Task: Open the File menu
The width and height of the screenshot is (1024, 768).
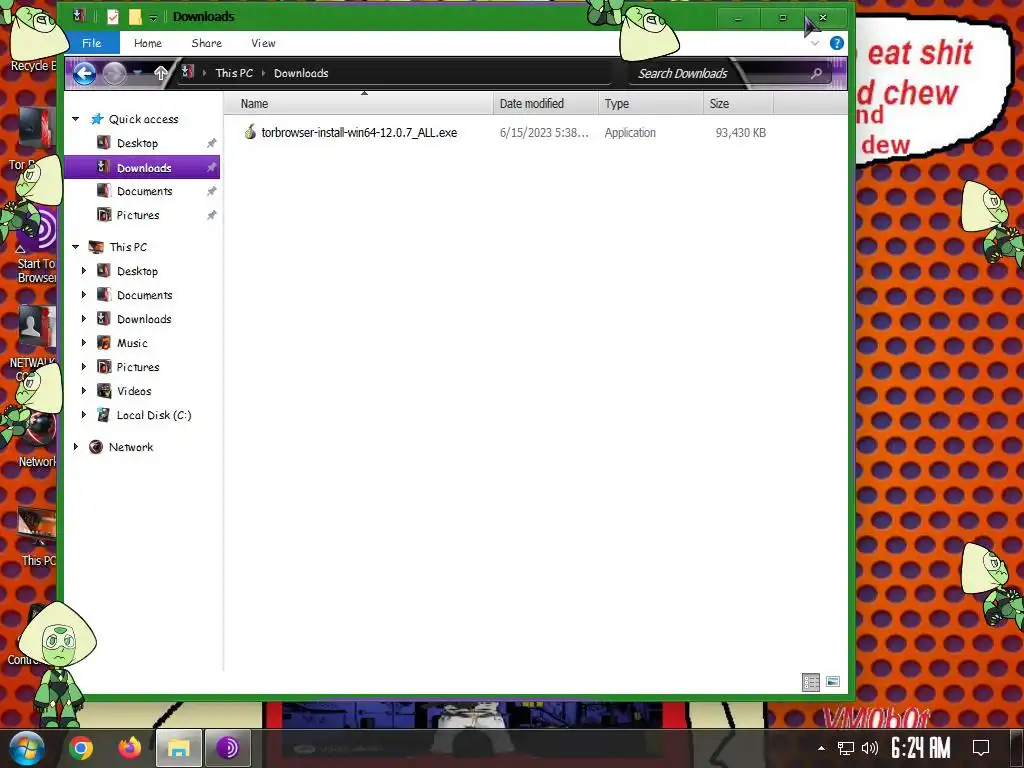Action: 91,43
